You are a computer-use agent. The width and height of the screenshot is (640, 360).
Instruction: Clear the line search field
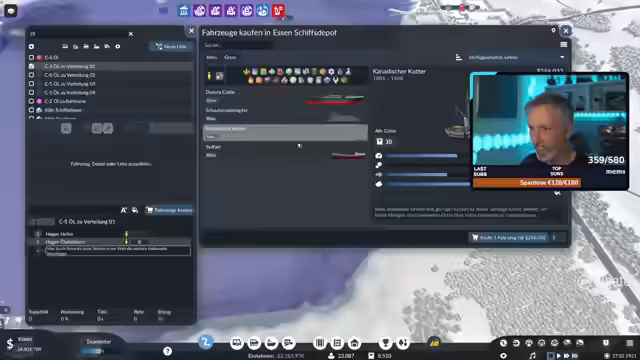tap(131, 34)
